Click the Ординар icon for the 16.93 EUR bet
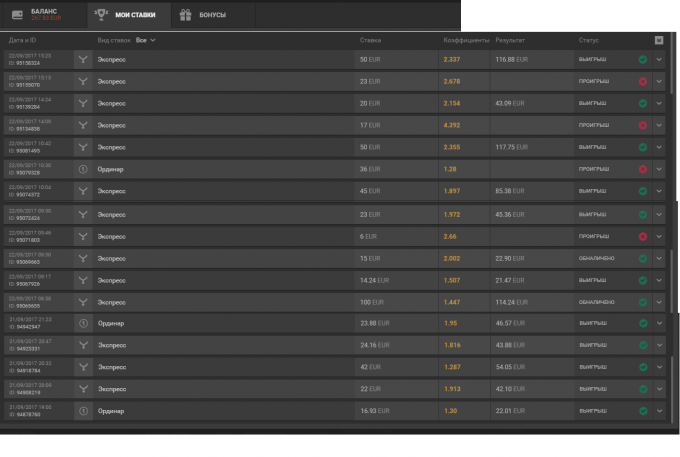This screenshot has width=680, height=457. 83,411
